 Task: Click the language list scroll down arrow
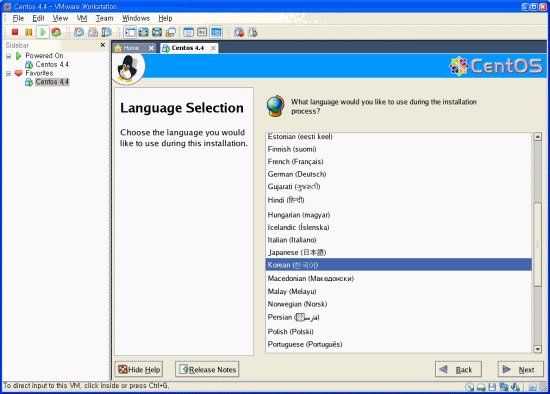pos(537,349)
